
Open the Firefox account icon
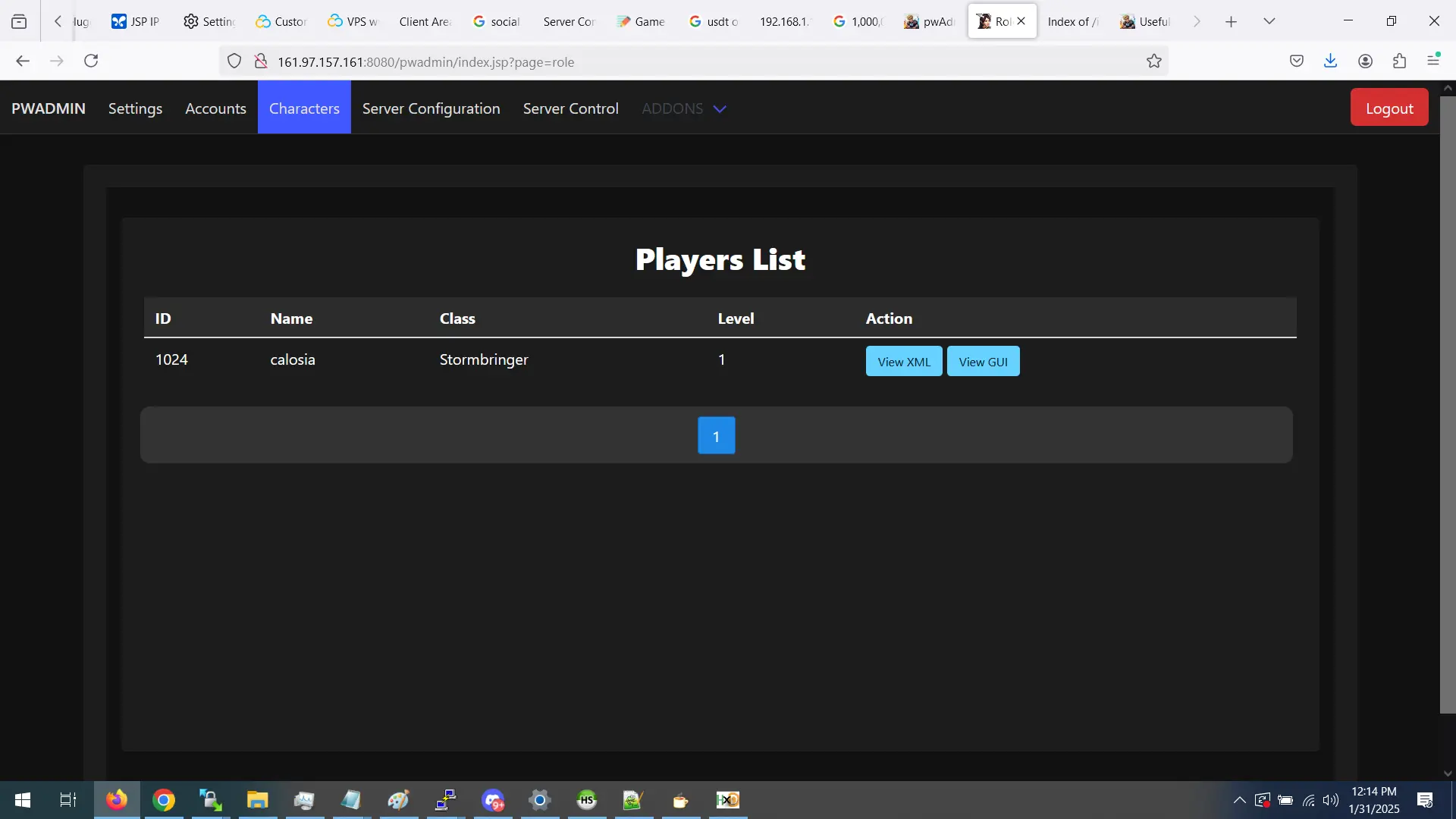(x=1365, y=61)
